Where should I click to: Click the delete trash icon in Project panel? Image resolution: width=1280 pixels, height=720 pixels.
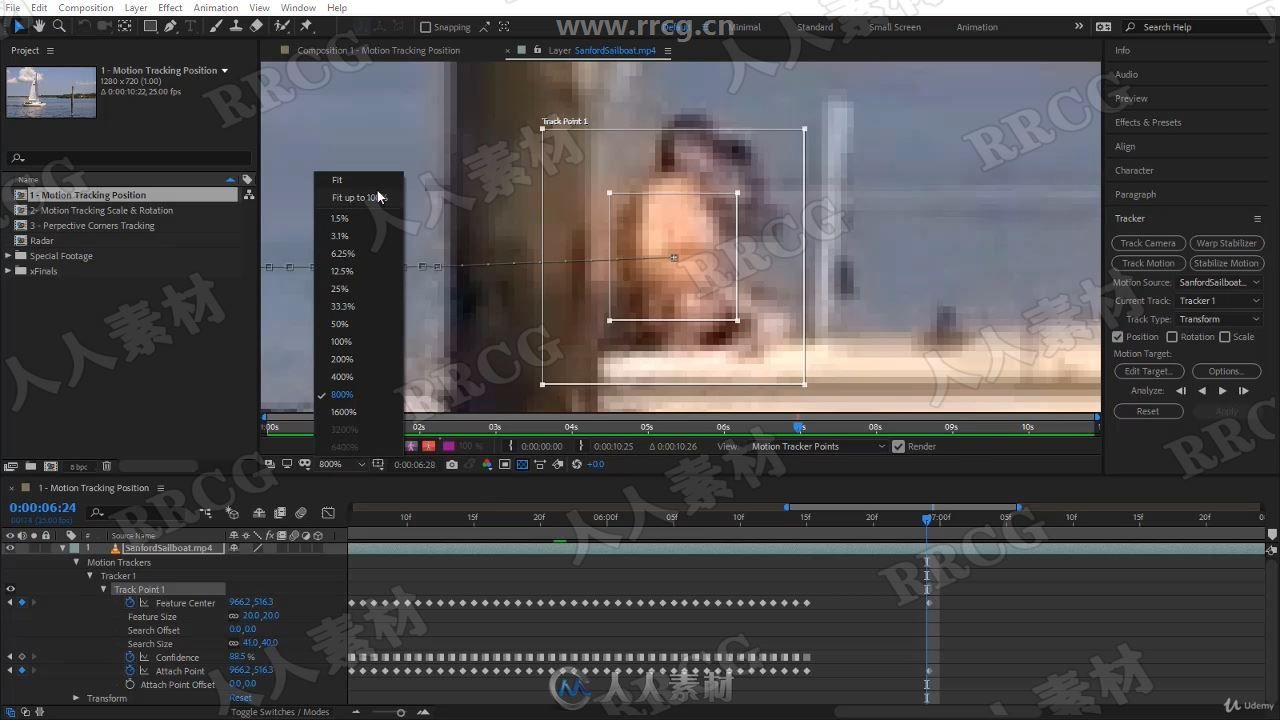(107, 466)
